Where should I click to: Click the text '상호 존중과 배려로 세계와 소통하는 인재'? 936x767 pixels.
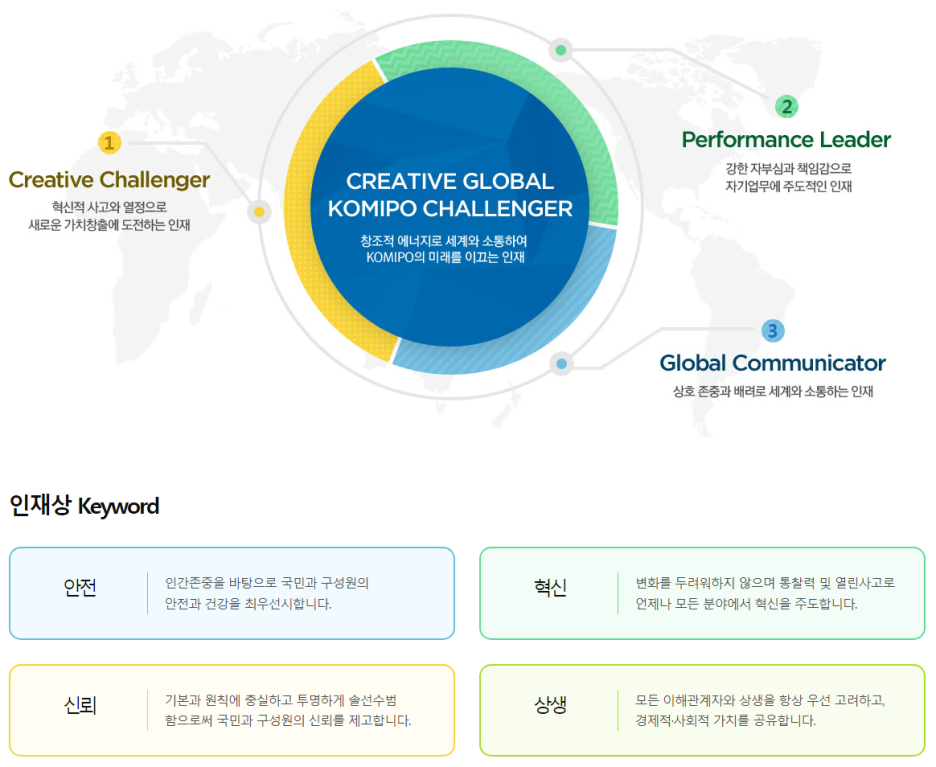(x=773, y=392)
